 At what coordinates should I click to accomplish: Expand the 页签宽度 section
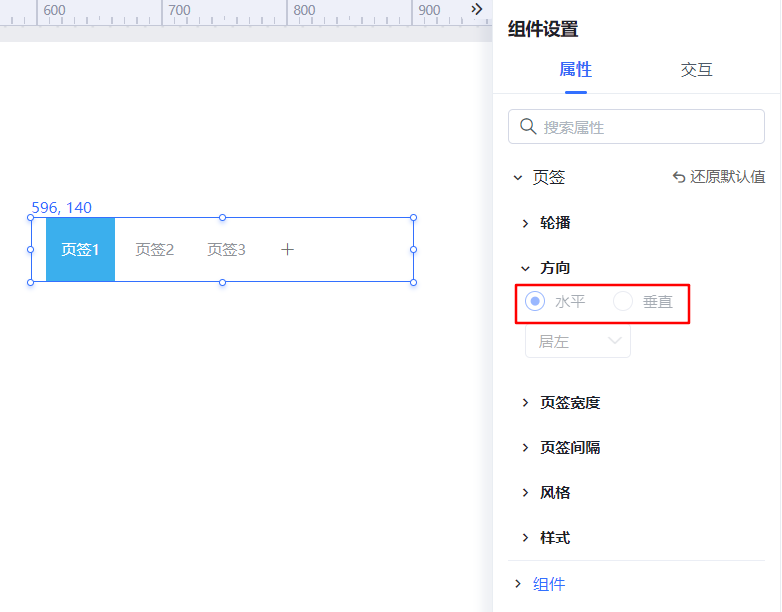pos(525,403)
